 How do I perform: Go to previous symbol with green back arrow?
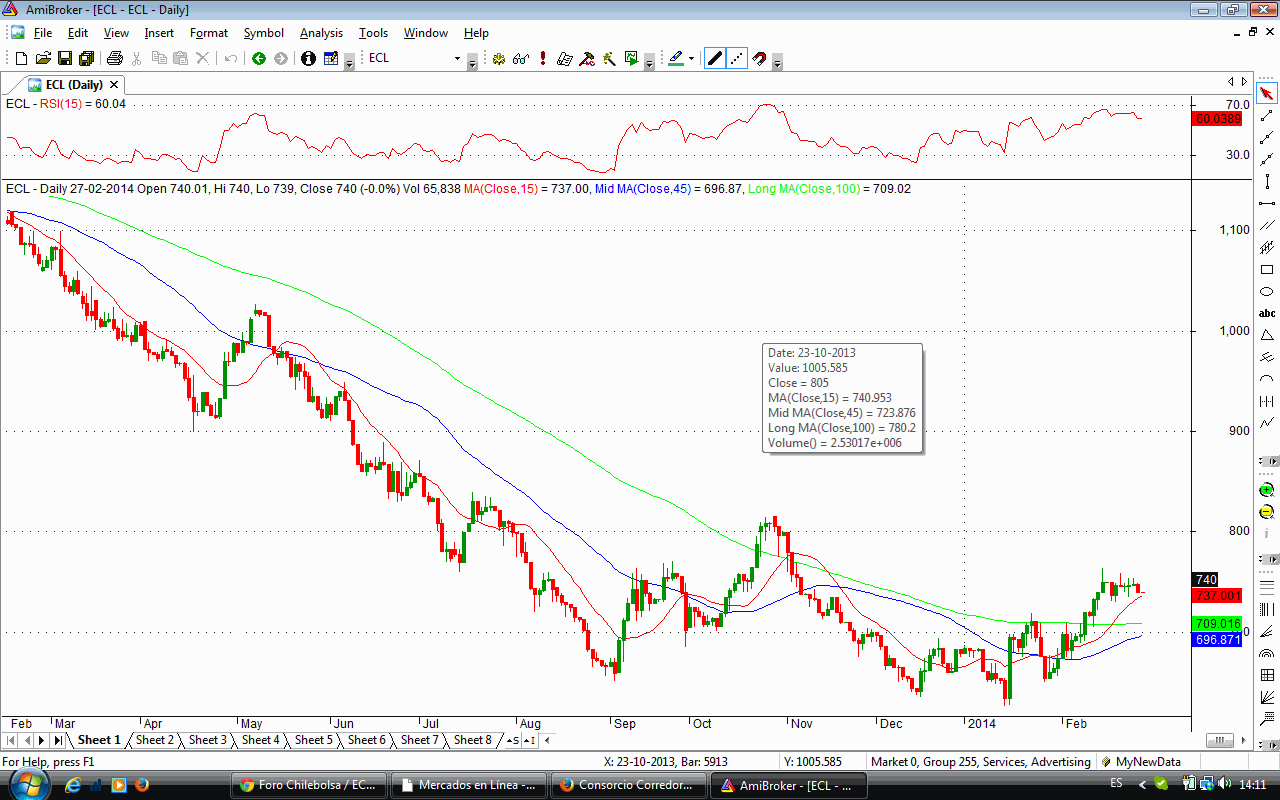tap(259, 59)
